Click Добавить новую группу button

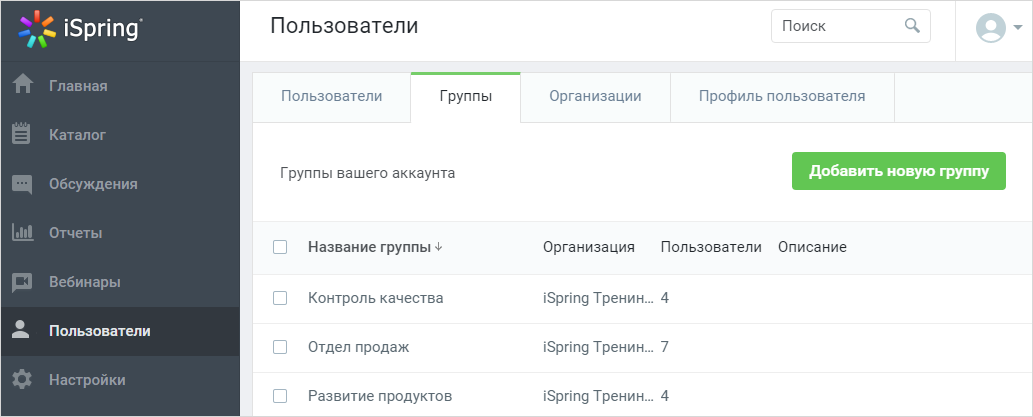[x=899, y=171]
